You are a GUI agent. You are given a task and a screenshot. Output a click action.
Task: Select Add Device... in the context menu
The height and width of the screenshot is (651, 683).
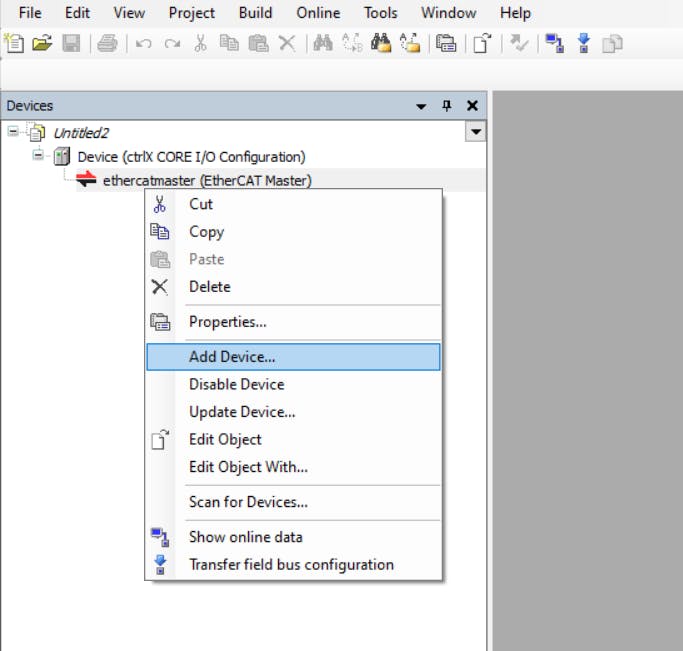point(294,357)
